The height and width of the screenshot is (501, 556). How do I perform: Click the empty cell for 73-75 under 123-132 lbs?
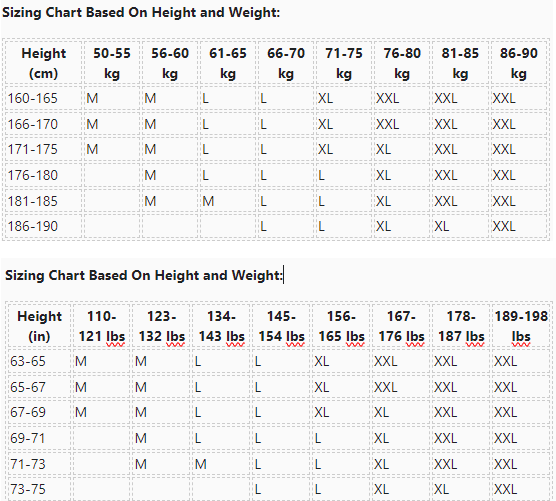coord(161,489)
